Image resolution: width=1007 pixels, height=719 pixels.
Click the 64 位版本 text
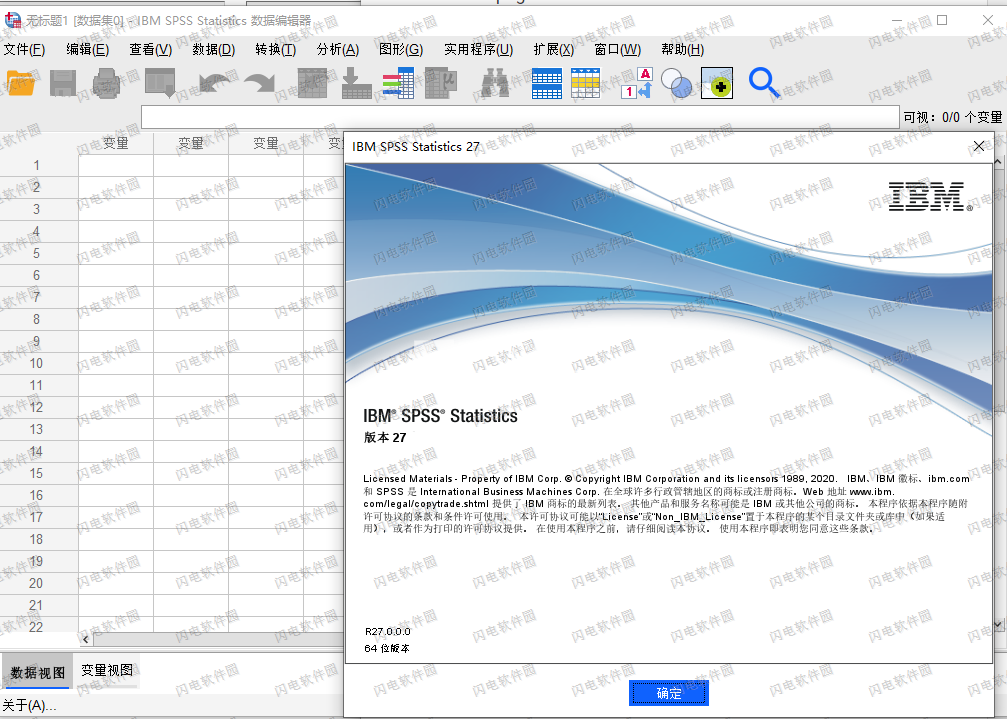click(x=387, y=648)
